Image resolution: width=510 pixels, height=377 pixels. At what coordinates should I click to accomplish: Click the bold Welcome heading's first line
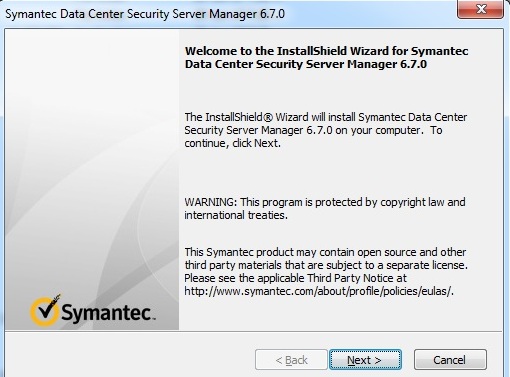pos(326,51)
